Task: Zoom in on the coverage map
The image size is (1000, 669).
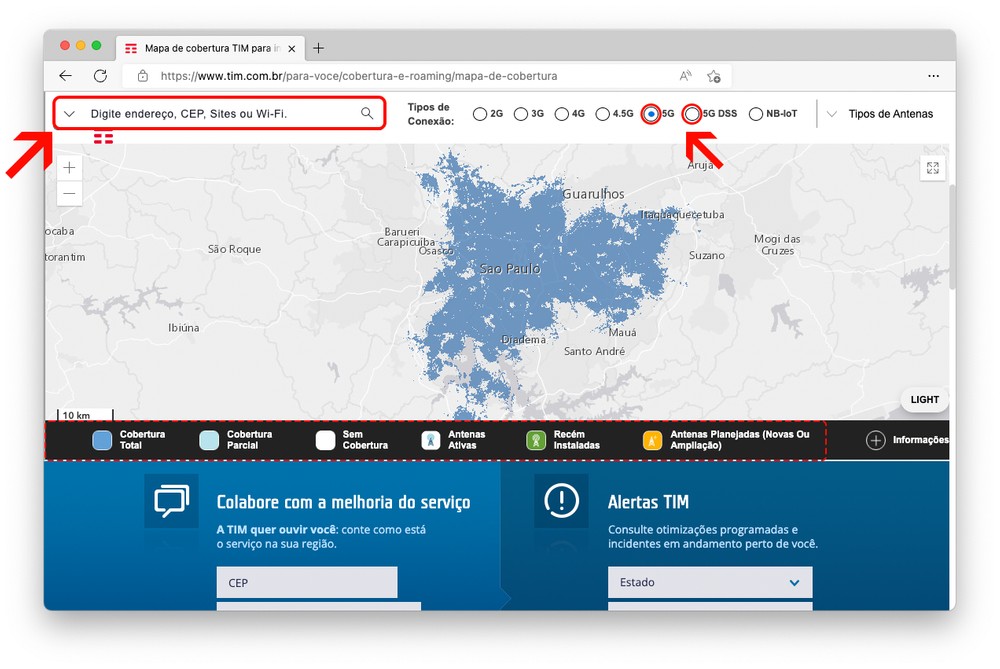Action: click(x=69, y=168)
